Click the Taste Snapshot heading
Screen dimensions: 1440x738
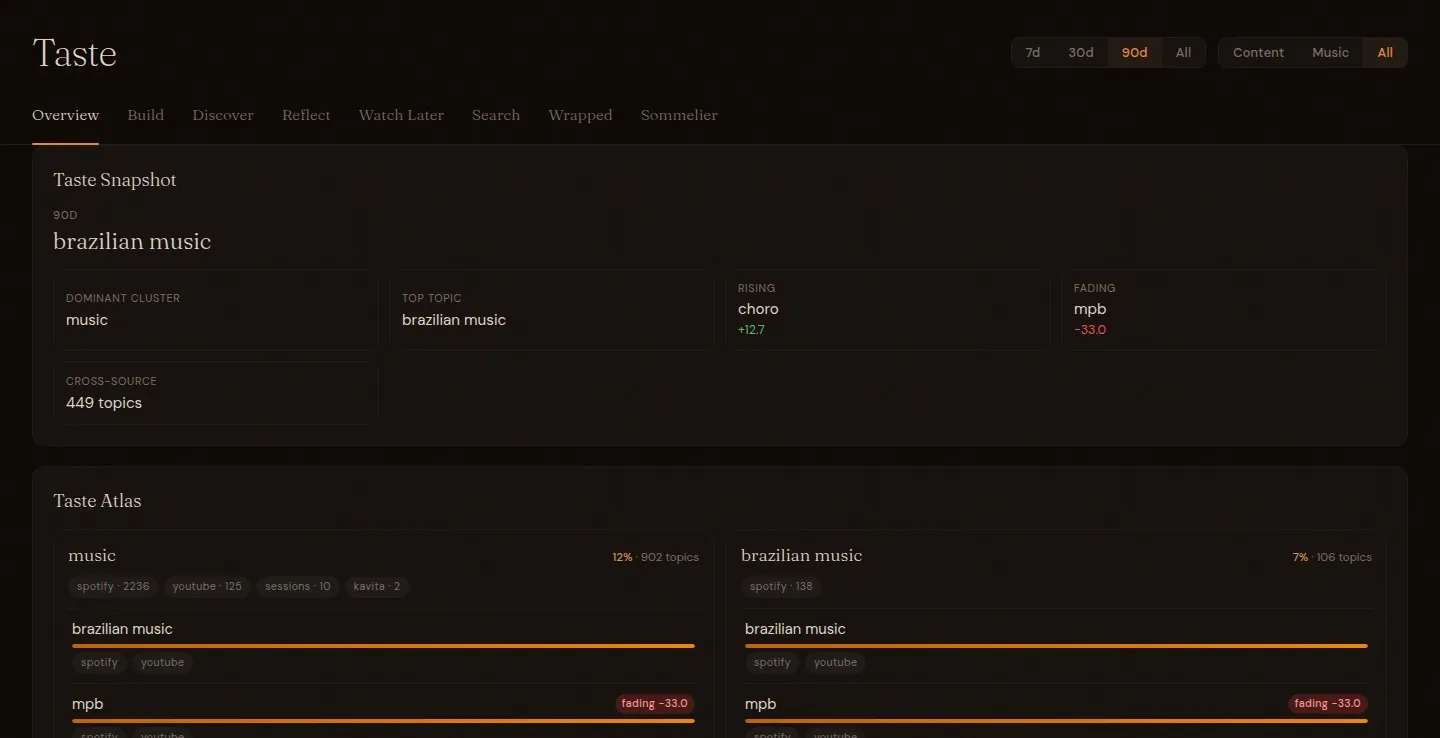(115, 180)
